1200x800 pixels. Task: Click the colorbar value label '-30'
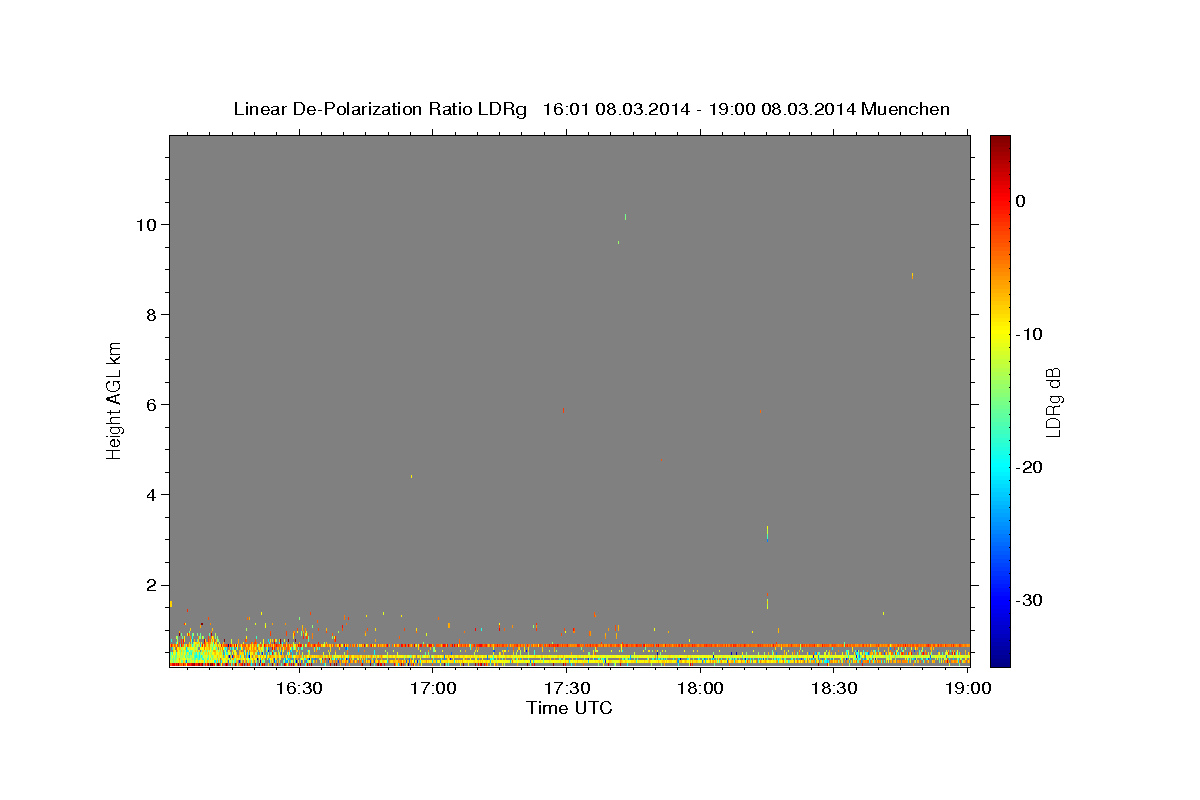click(1030, 601)
